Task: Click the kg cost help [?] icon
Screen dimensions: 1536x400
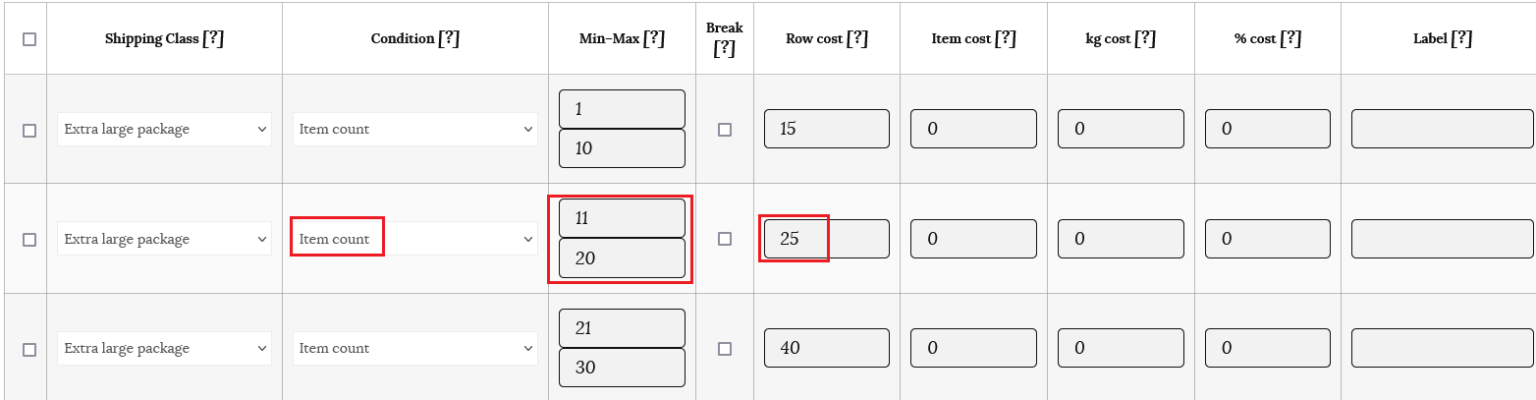Action: click(1146, 39)
